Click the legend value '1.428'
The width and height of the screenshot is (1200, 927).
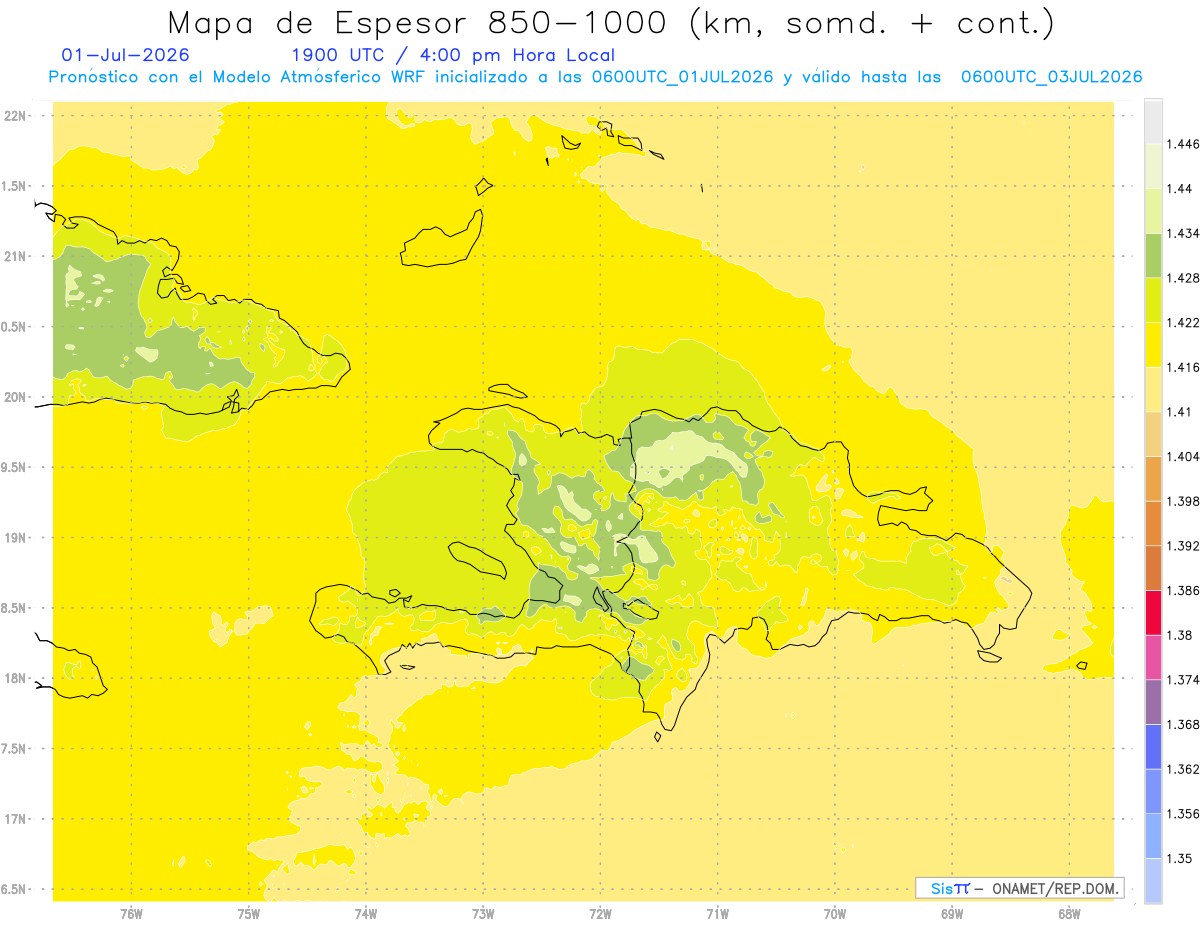coord(1184,278)
